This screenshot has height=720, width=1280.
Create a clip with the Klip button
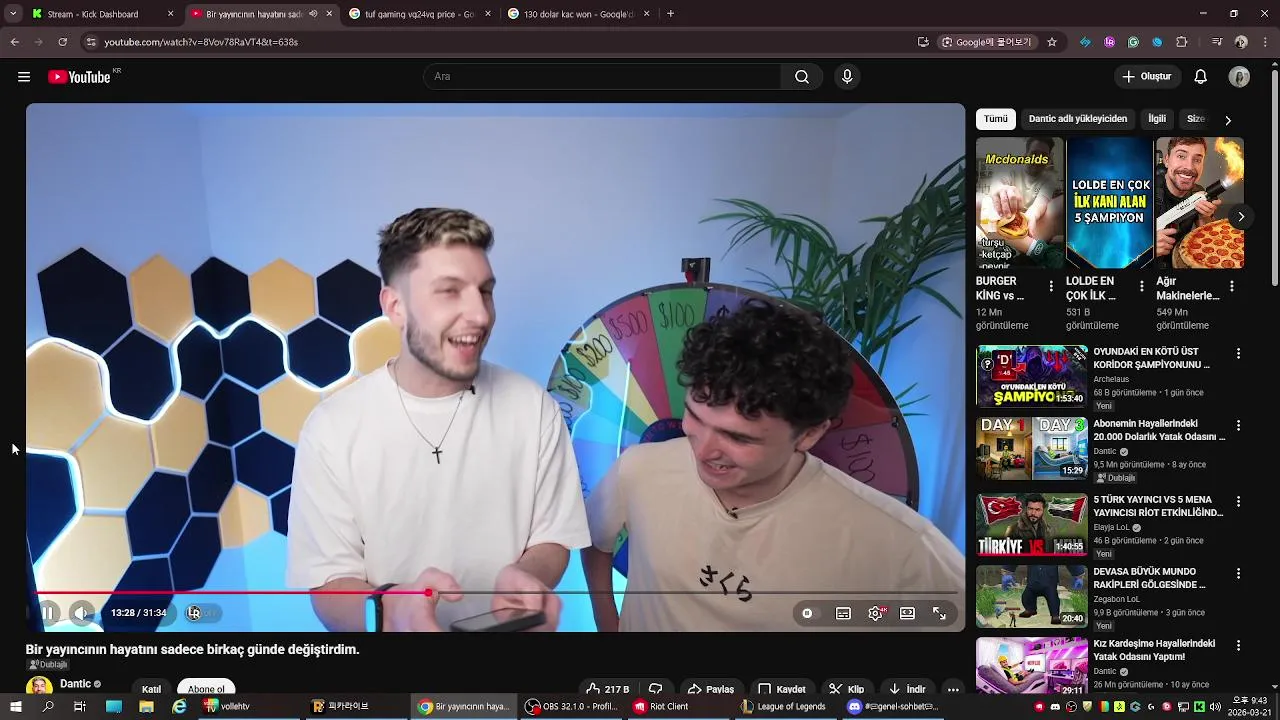click(x=846, y=689)
